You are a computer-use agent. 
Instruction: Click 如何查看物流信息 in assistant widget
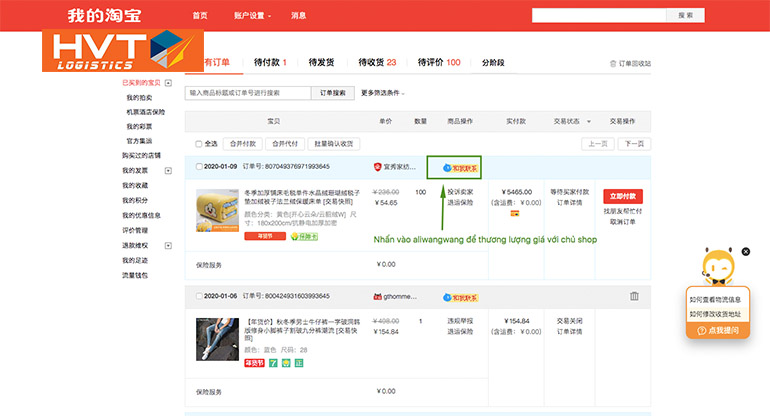tap(715, 300)
